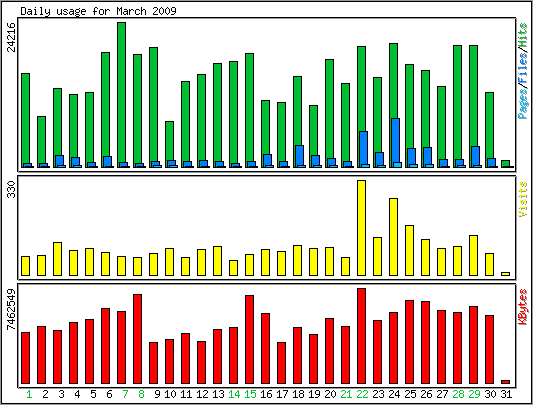
Task: Click the short yellow visits bar for day 14
Action: [234, 268]
